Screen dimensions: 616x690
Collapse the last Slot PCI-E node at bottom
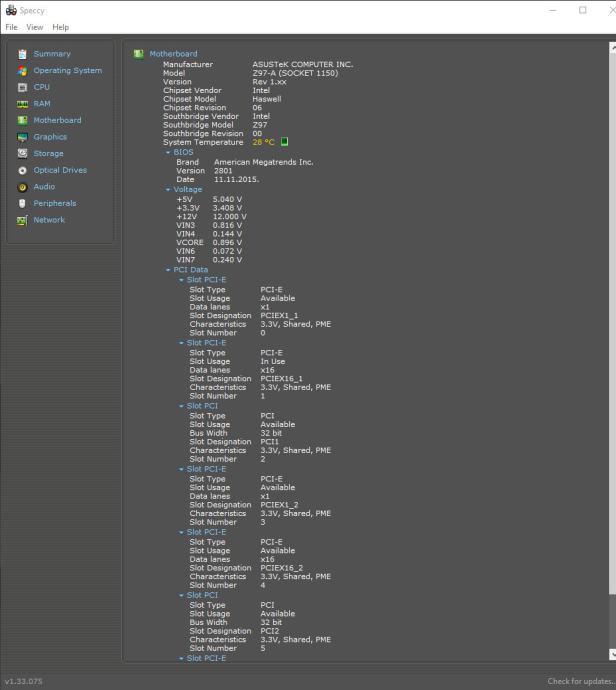pos(181,658)
